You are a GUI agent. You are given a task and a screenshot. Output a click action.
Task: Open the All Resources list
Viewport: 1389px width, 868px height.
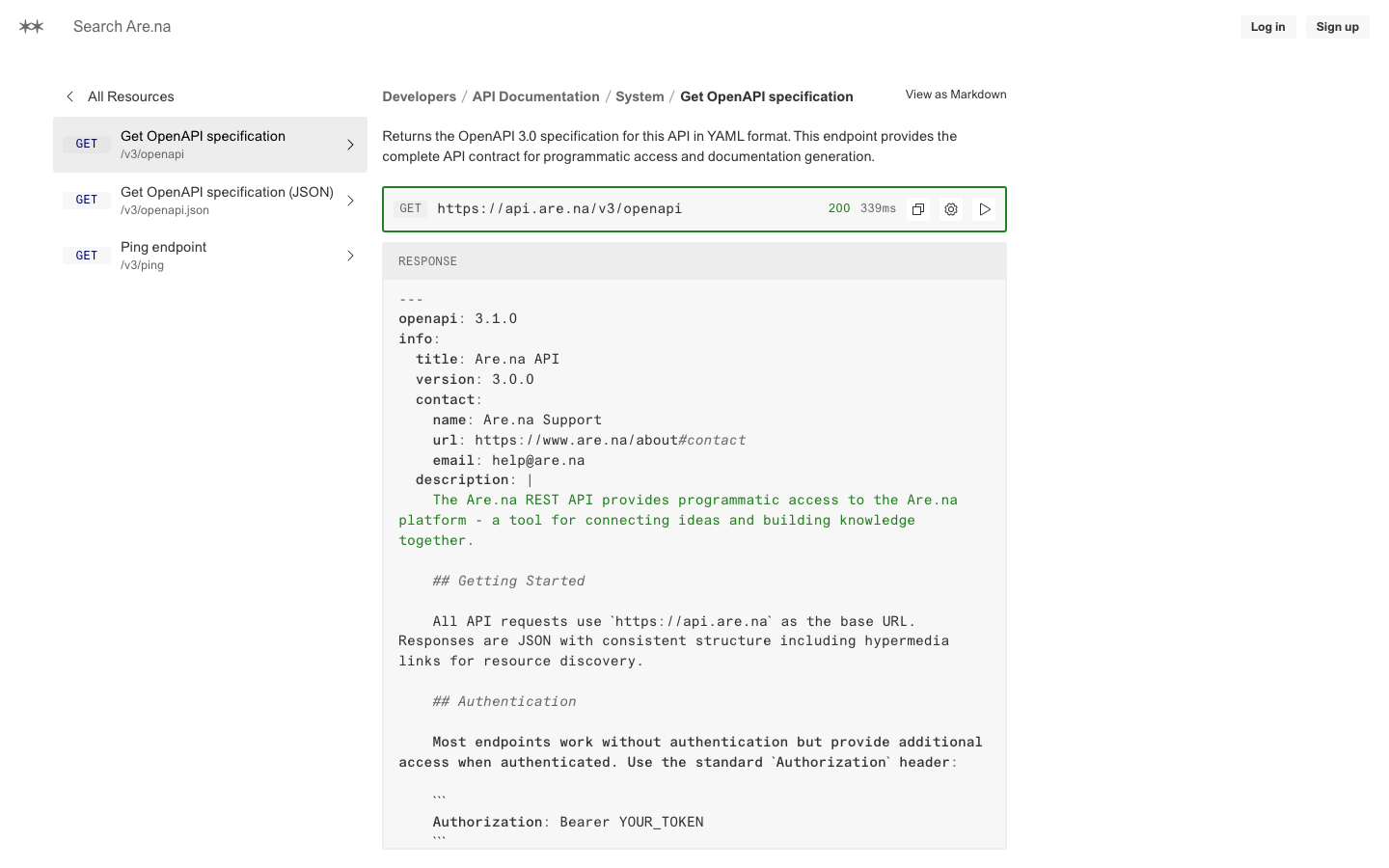coord(131,96)
